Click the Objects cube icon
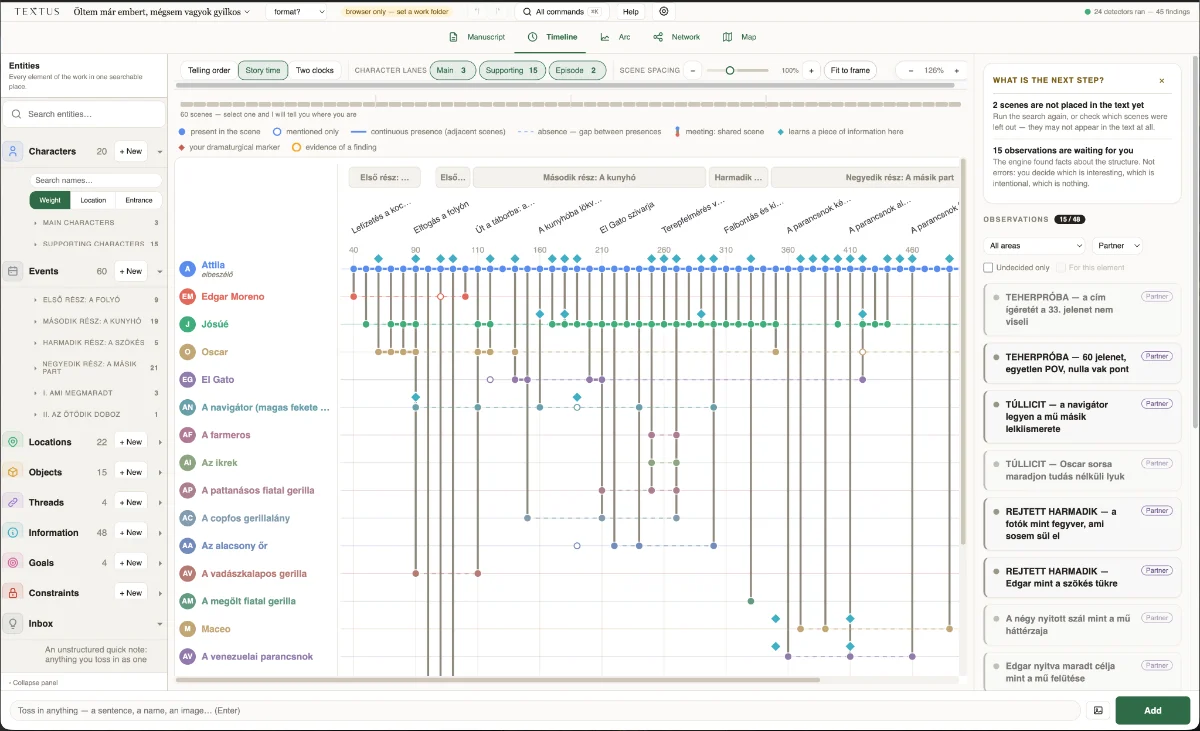The height and width of the screenshot is (731, 1200). pos(13,472)
